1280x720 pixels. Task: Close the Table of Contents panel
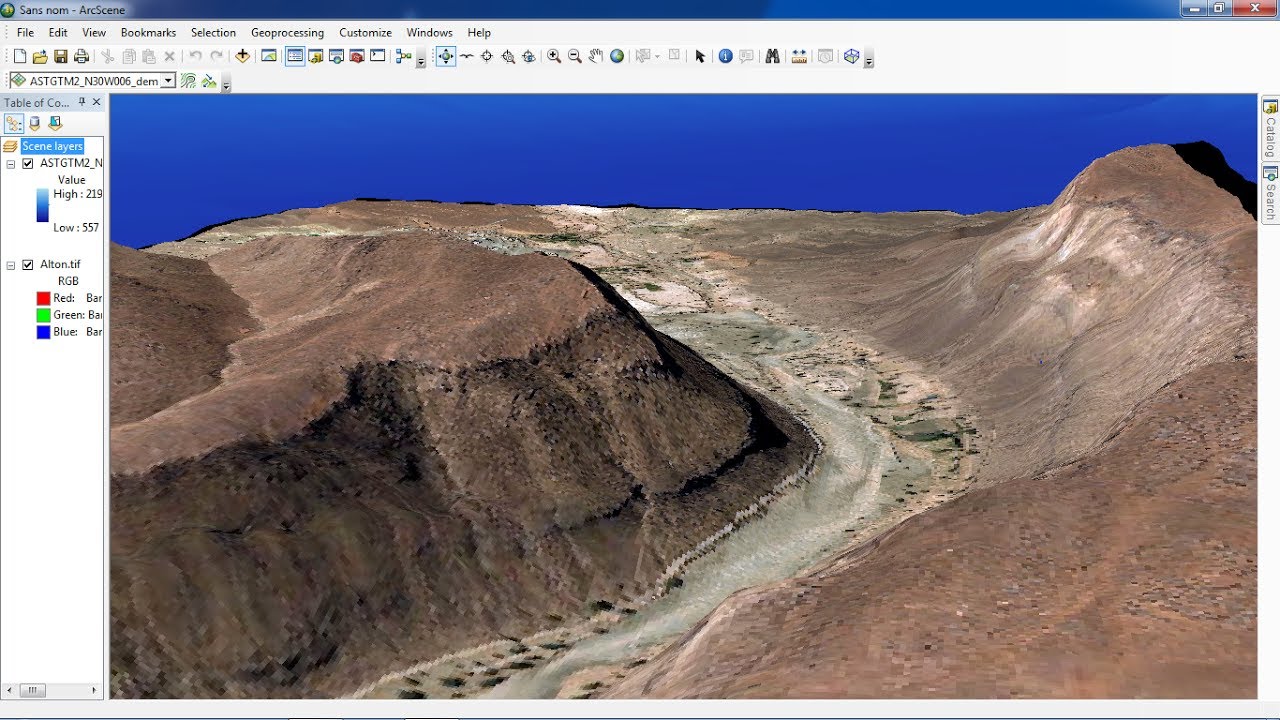(x=96, y=102)
